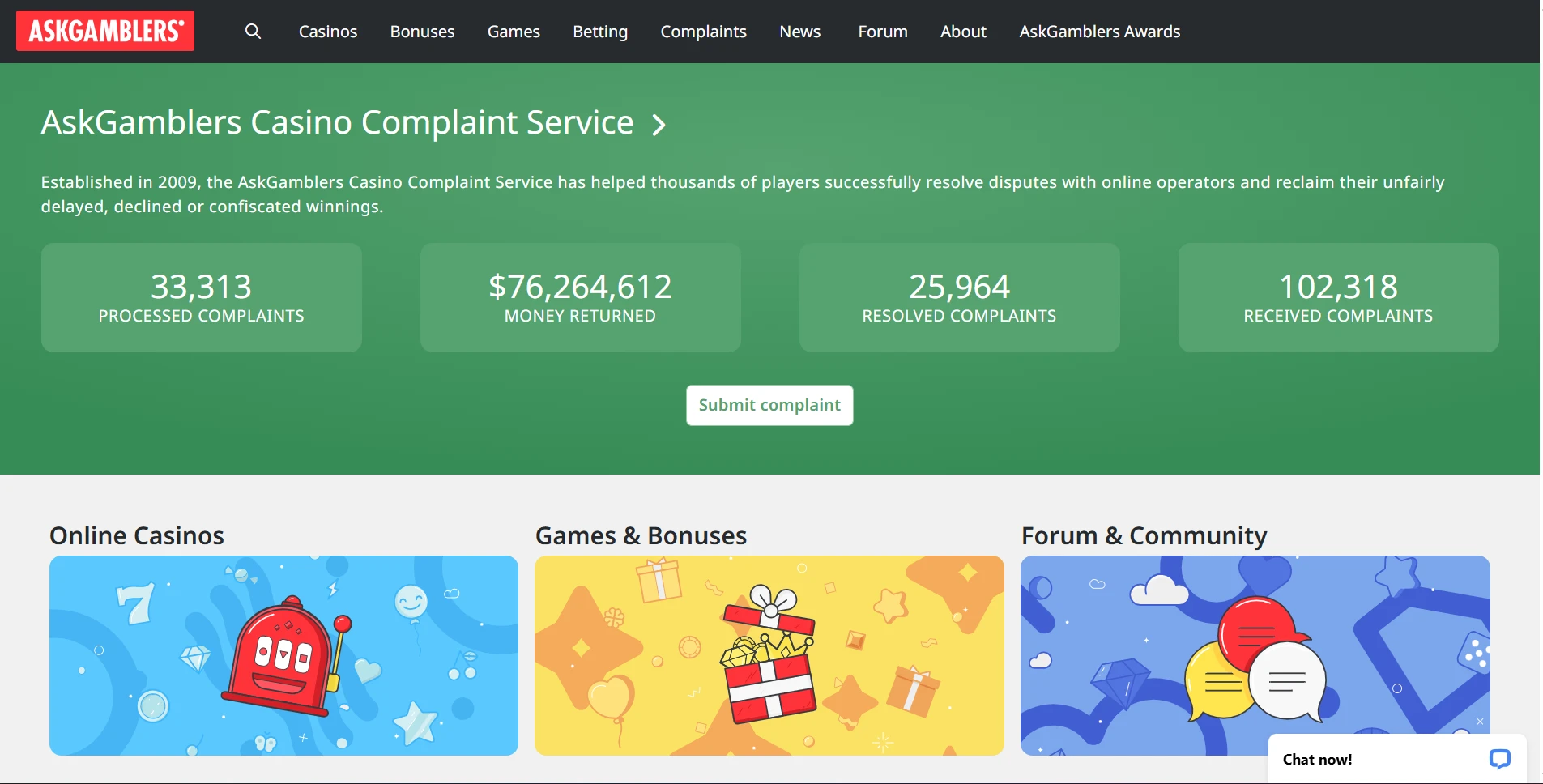Go to the News section
Screen dimensions: 1543x784
(x=799, y=32)
